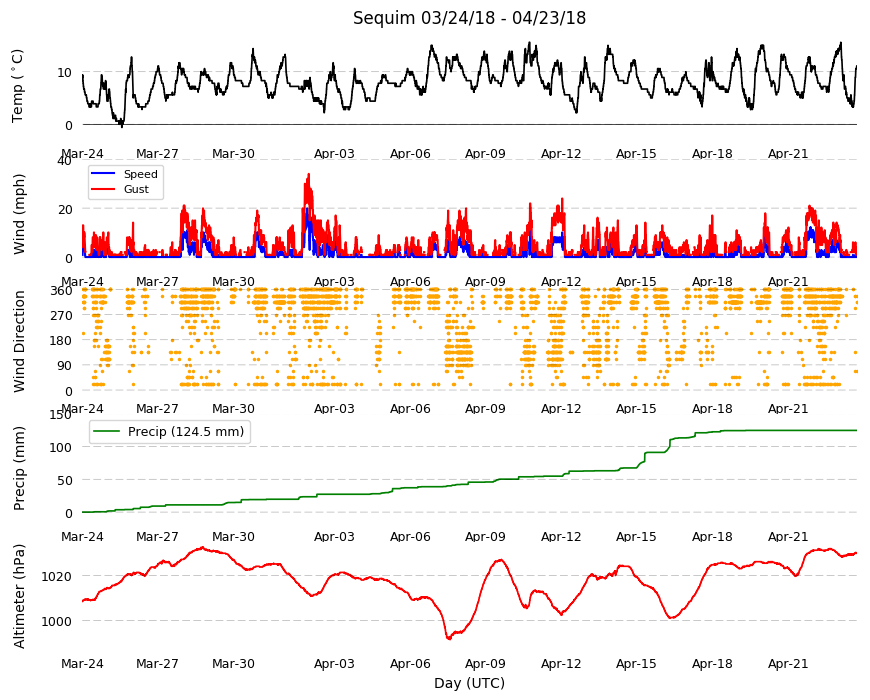Screen dimensions: 870x700
Task: Click the Wind (mph) axis label
Action: (19, 214)
